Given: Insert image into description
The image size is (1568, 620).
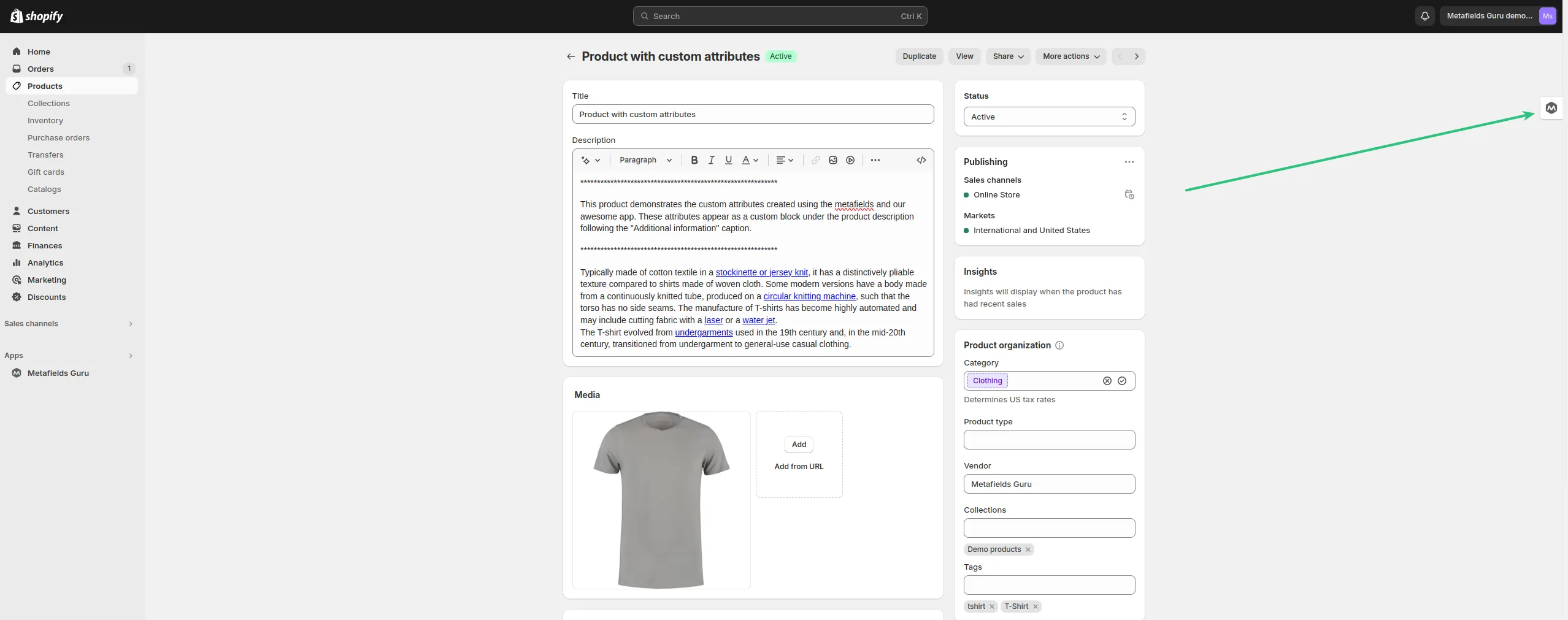Looking at the screenshot, I should tap(832, 160).
